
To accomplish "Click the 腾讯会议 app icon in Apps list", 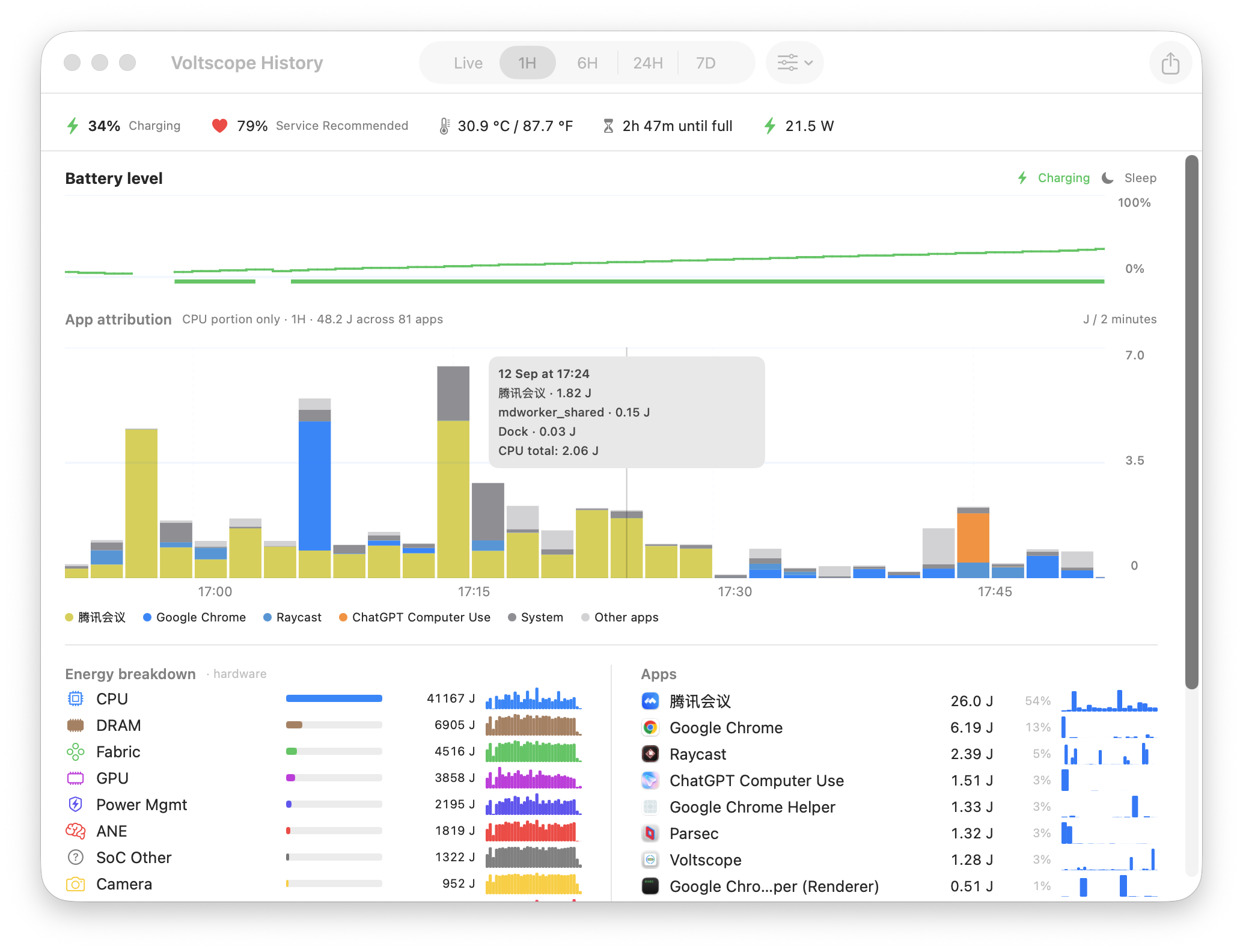I will click(650, 701).
